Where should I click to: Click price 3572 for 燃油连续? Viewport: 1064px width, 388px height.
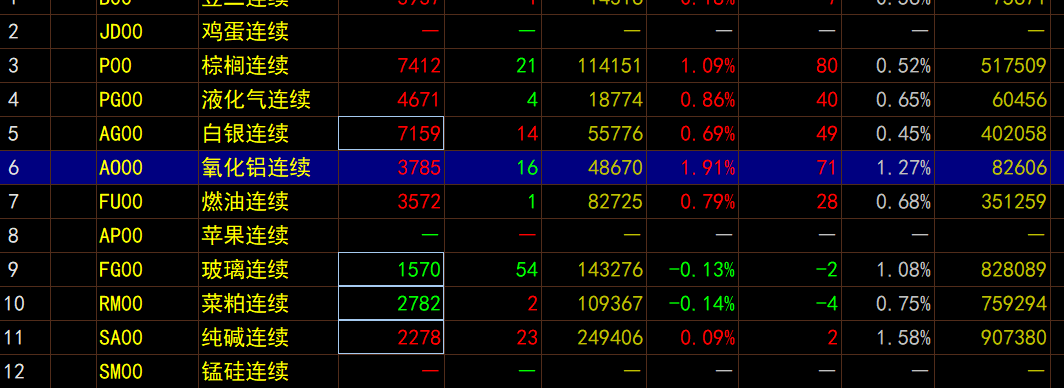pos(420,201)
